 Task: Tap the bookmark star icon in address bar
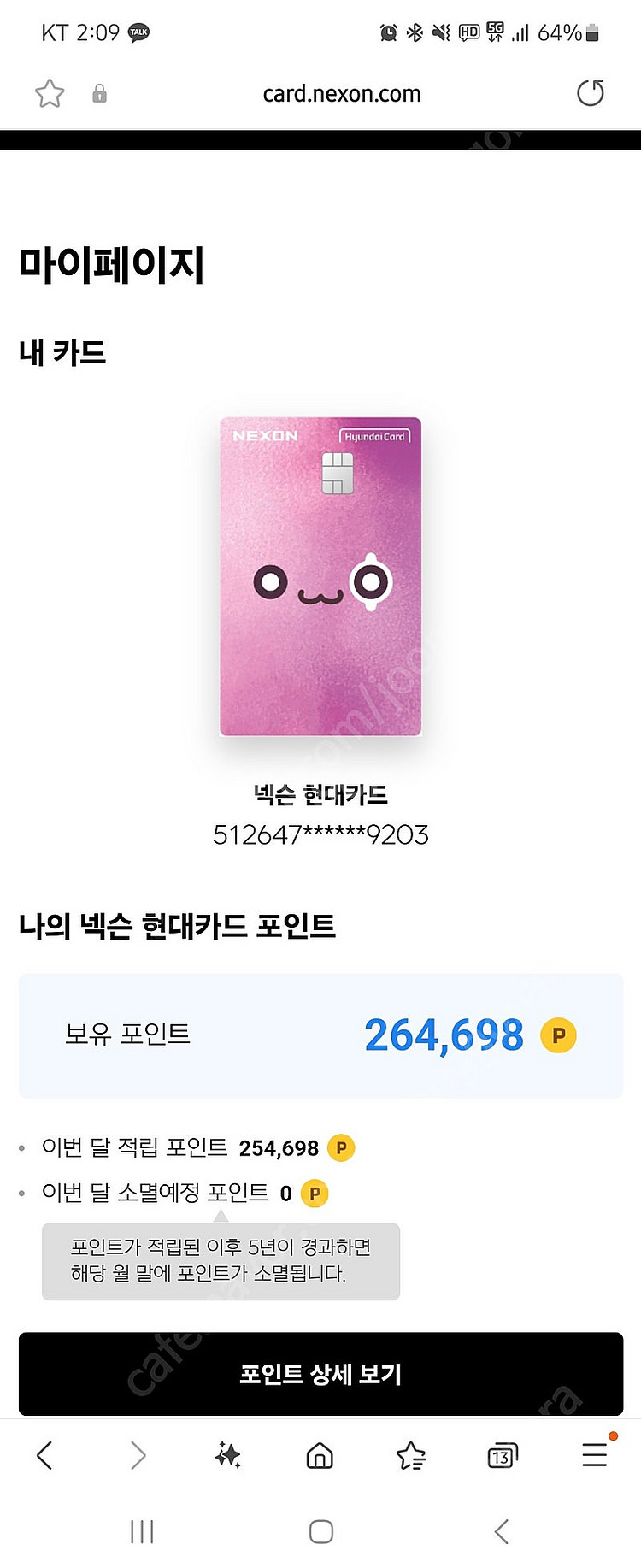(x=50, y=93)
